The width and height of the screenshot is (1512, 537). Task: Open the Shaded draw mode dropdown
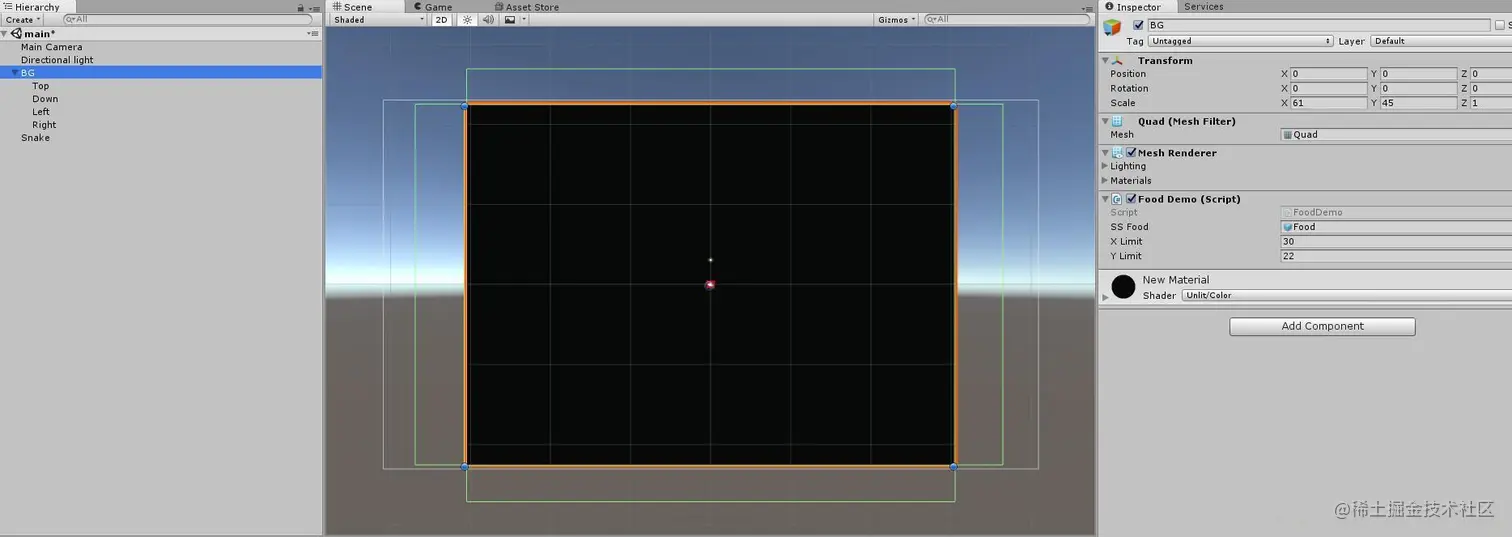point(379,20)
